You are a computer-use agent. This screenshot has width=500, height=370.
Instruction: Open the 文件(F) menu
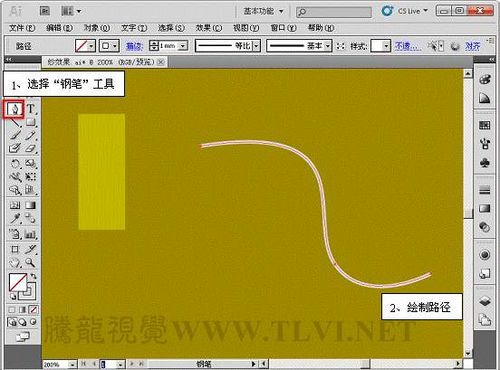pyautogui.click(x=22, y=28)
